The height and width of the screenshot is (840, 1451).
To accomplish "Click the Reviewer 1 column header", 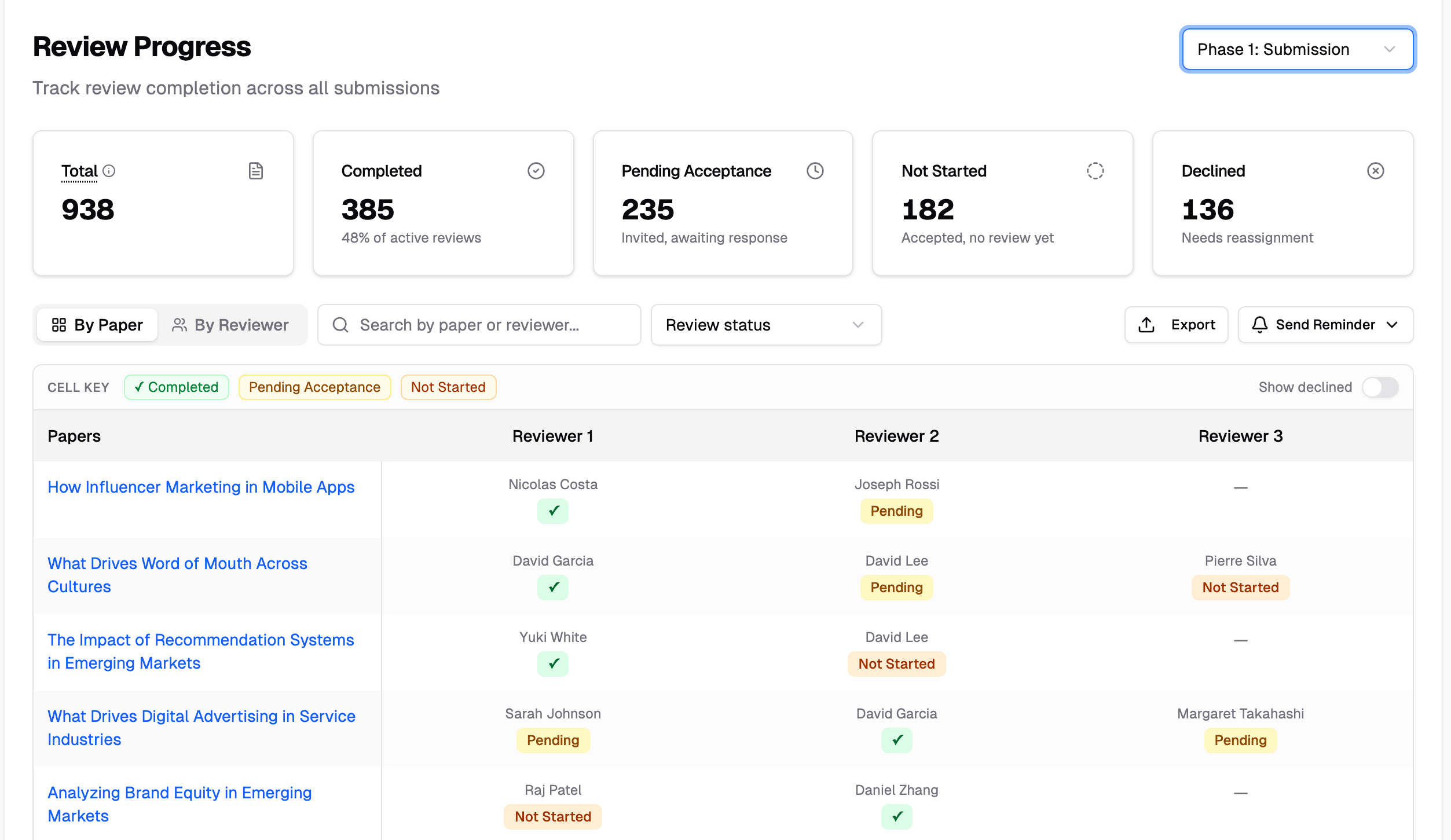I will click(x=553, y=436).
